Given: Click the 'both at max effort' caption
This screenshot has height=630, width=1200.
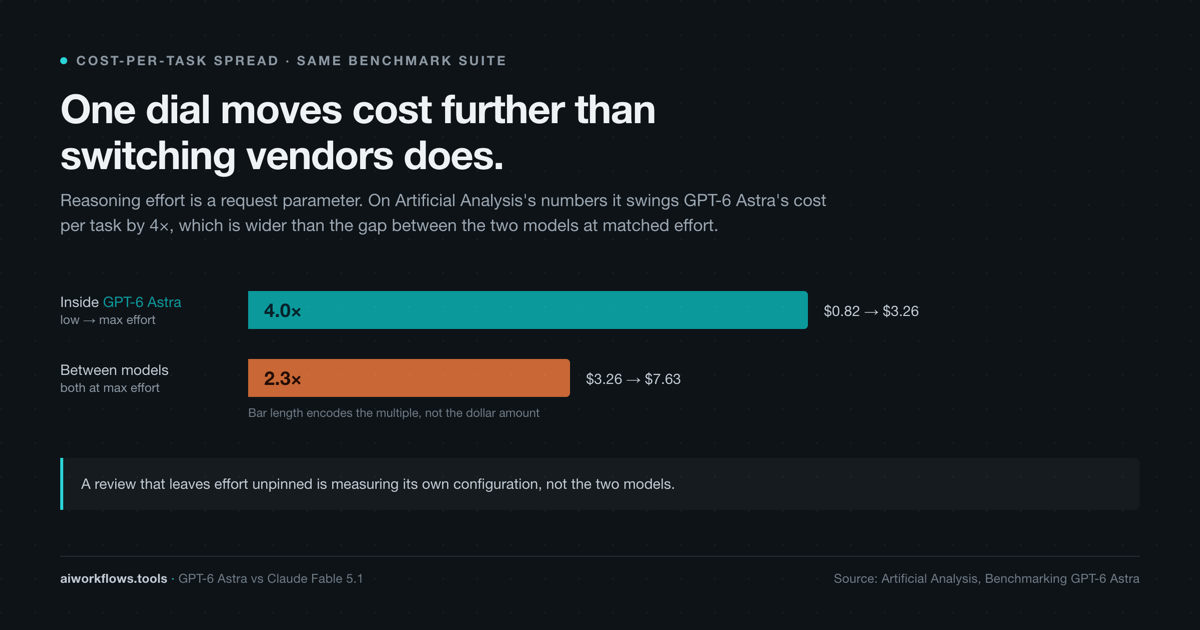Looking at the screenshot, I should tap(110, 388).
